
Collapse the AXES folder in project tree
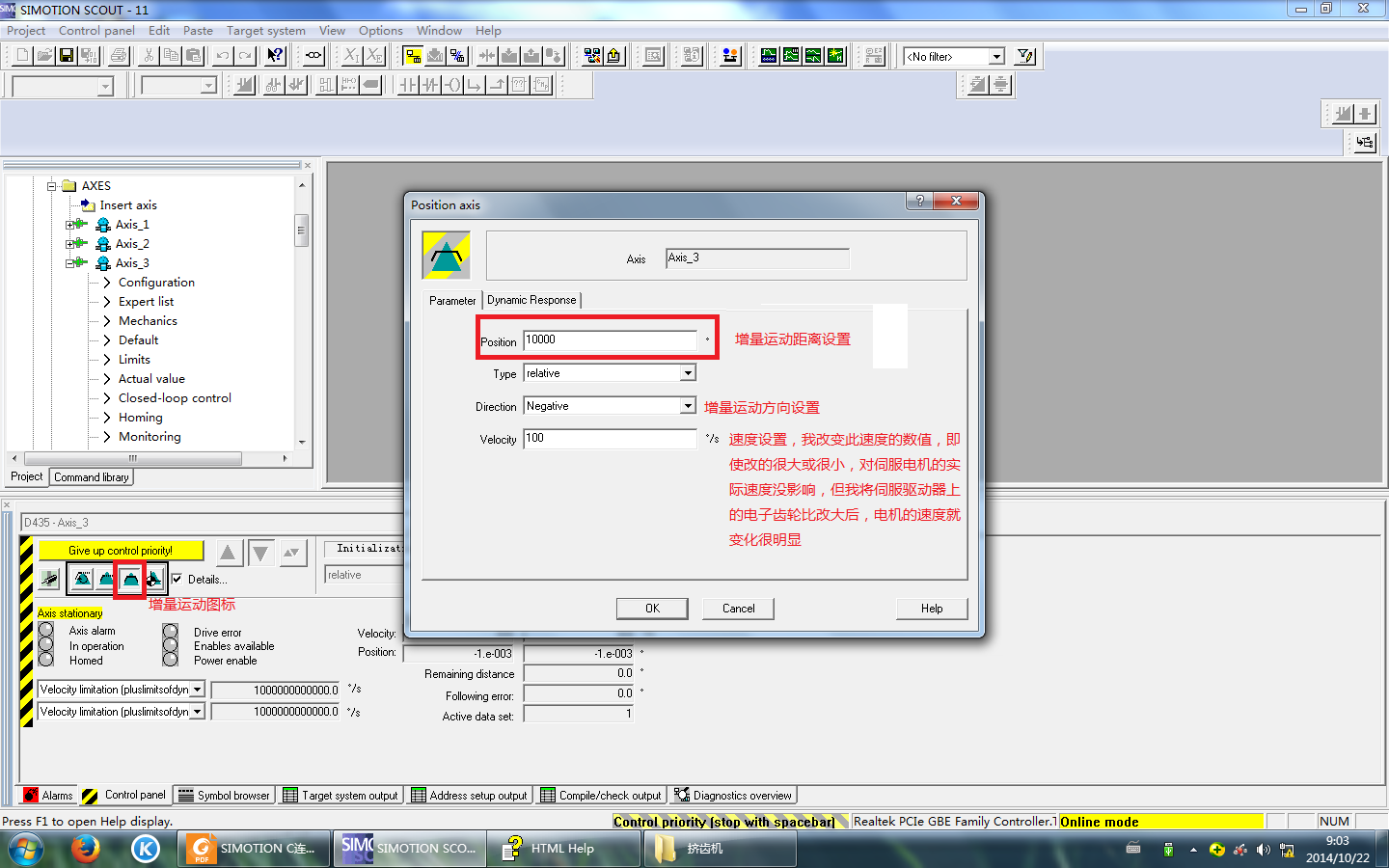point(52,186)
